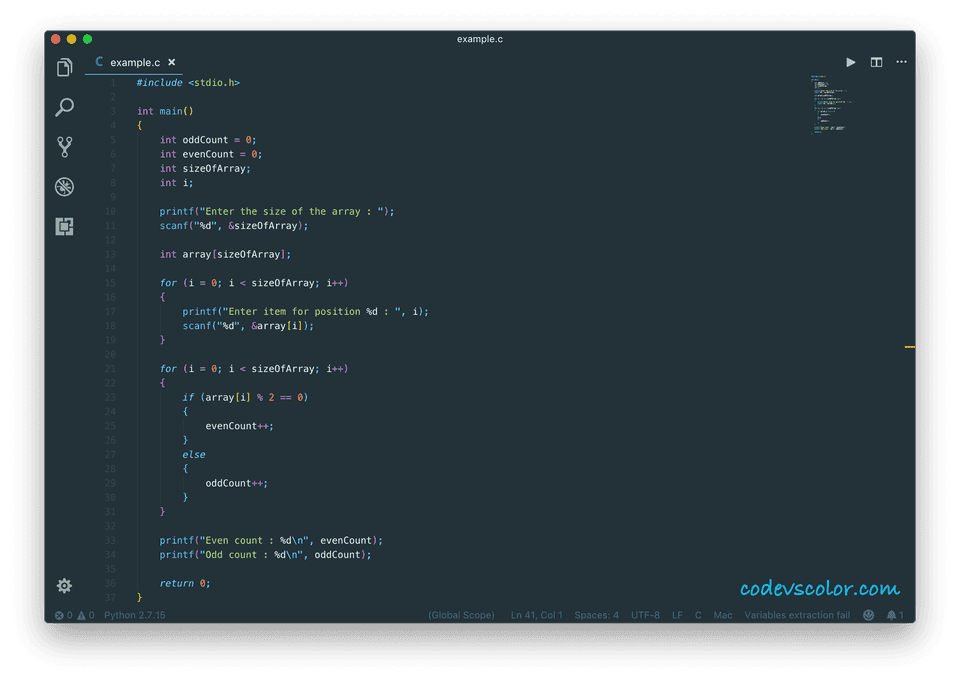
Task: Open feedback via the smiley icon
Action: tap(868, 615)
